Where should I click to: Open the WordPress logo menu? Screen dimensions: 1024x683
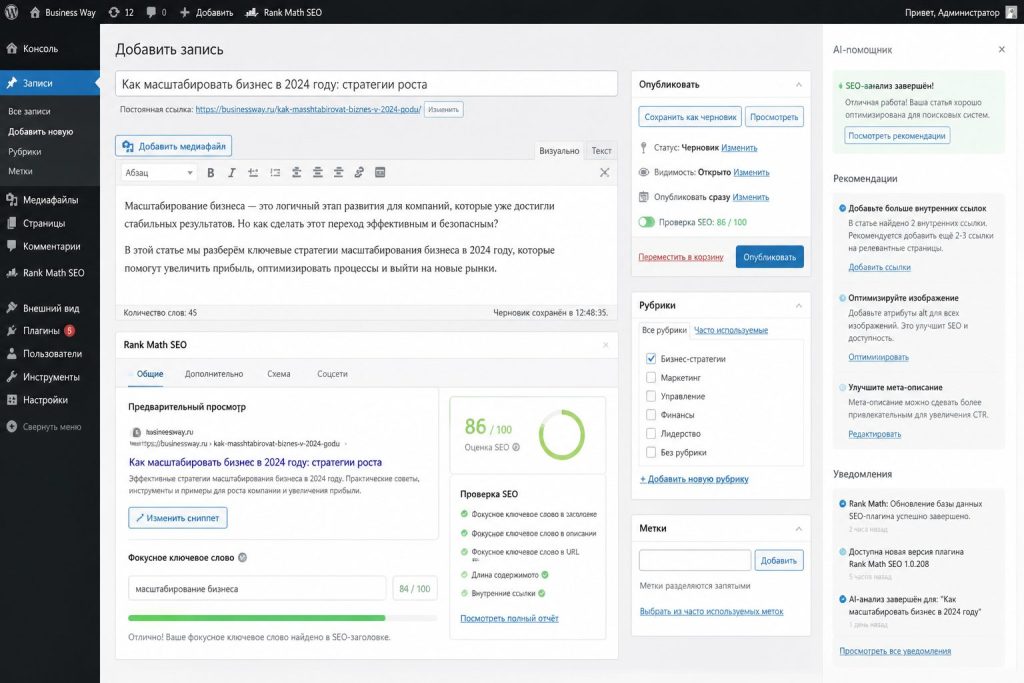click(11, 12)
